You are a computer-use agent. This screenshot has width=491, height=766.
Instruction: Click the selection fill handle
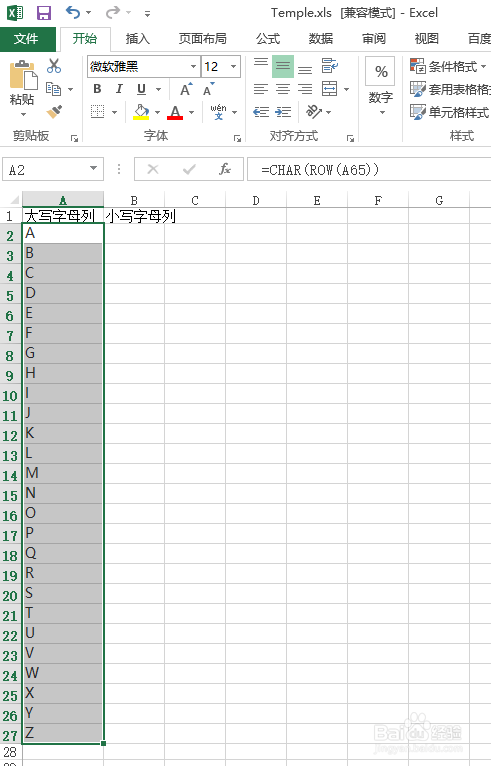103,743
